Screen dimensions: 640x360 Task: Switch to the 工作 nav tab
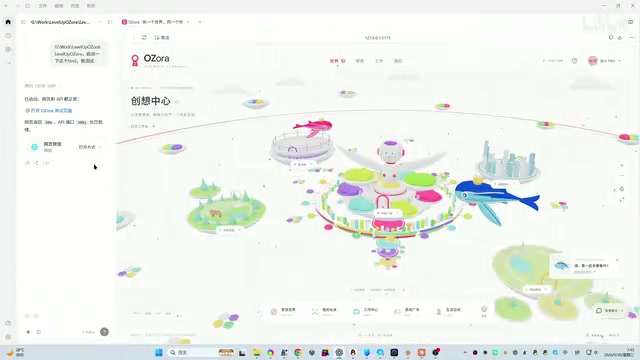click(379, 61)
